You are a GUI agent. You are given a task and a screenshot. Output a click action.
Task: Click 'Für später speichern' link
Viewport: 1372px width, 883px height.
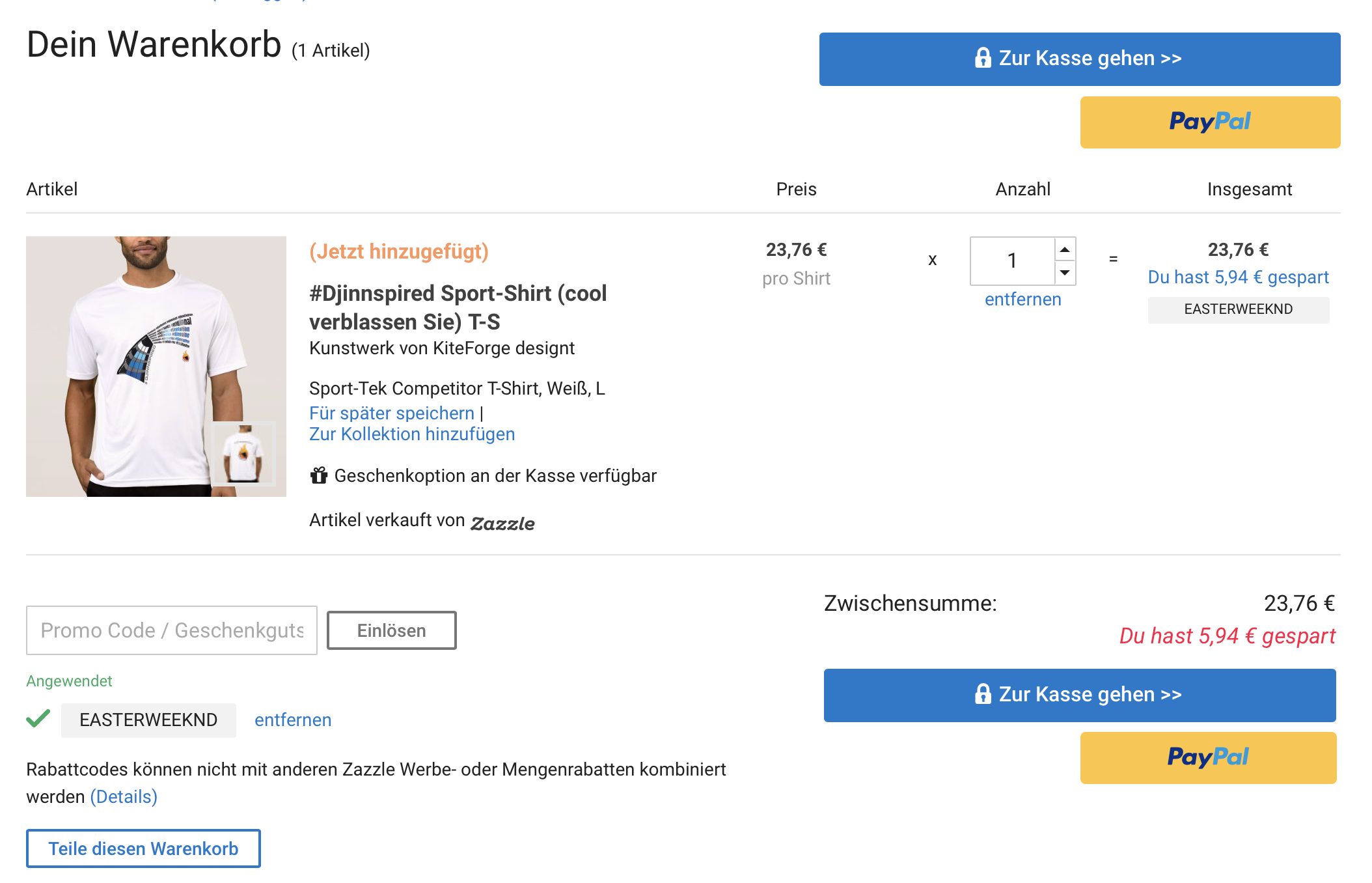392,413
